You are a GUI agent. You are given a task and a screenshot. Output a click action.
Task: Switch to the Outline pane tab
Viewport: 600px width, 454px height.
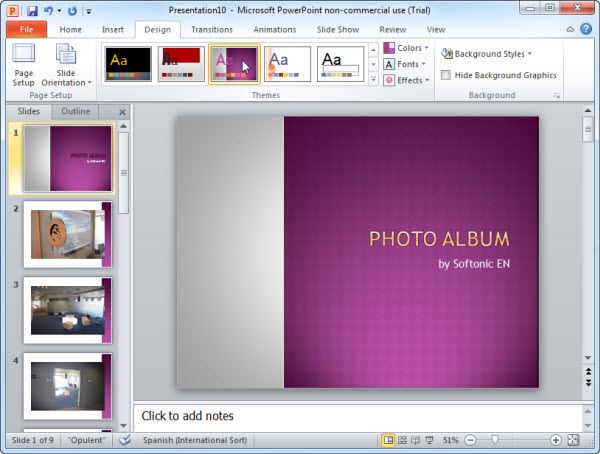click(75, 112)
